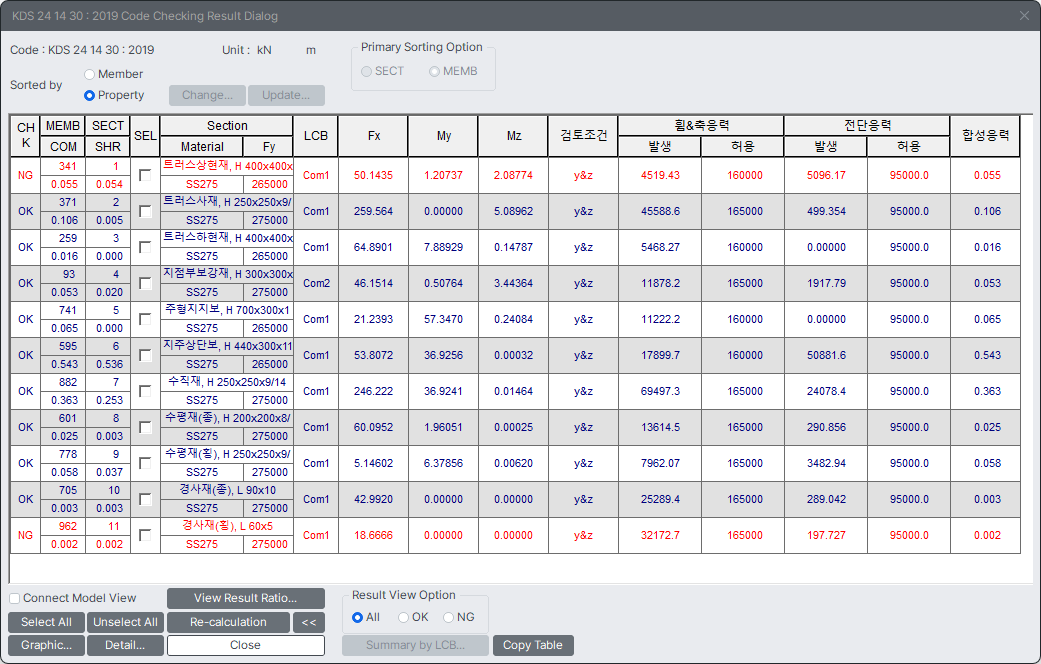Click the shear stress value 50881.6

coord(826,355)
